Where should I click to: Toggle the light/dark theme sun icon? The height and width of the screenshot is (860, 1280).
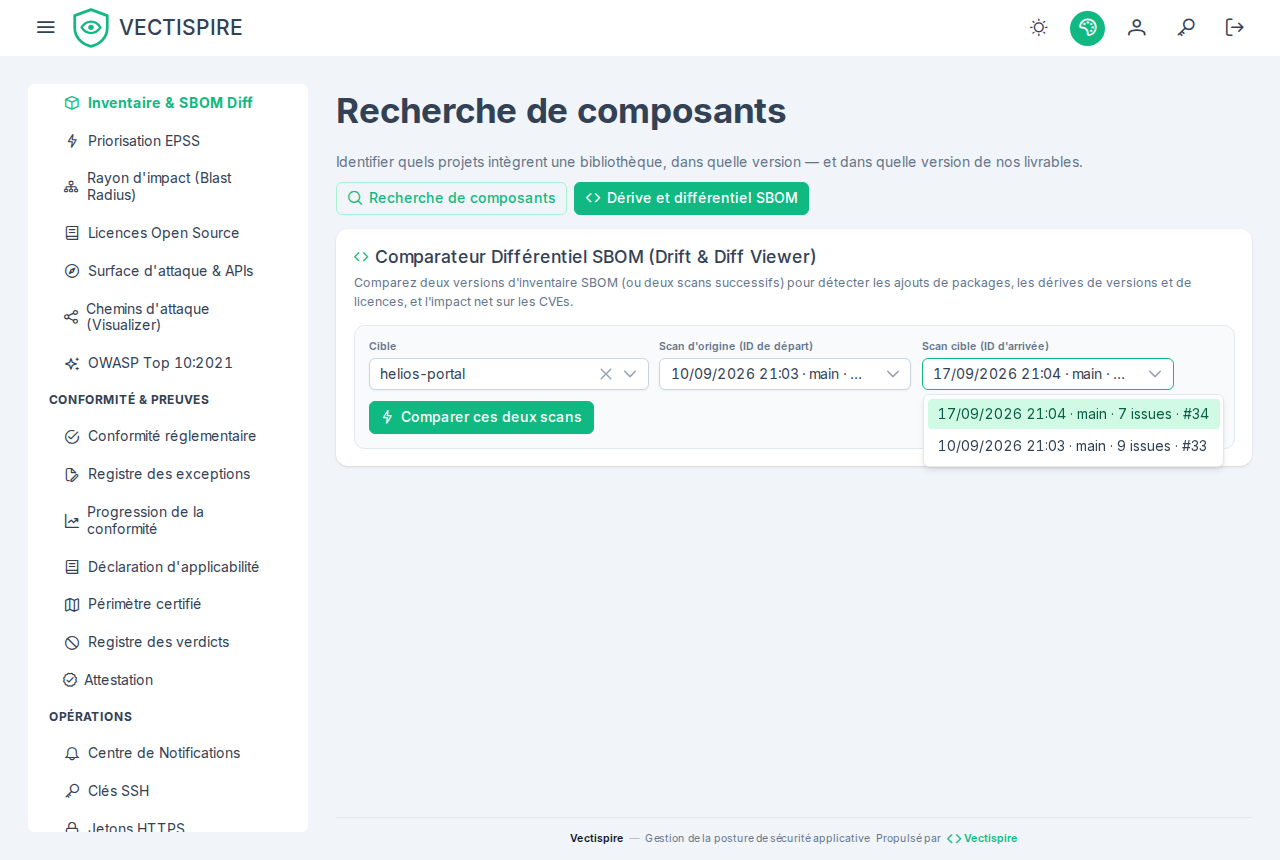click(x=1039, y=27)
